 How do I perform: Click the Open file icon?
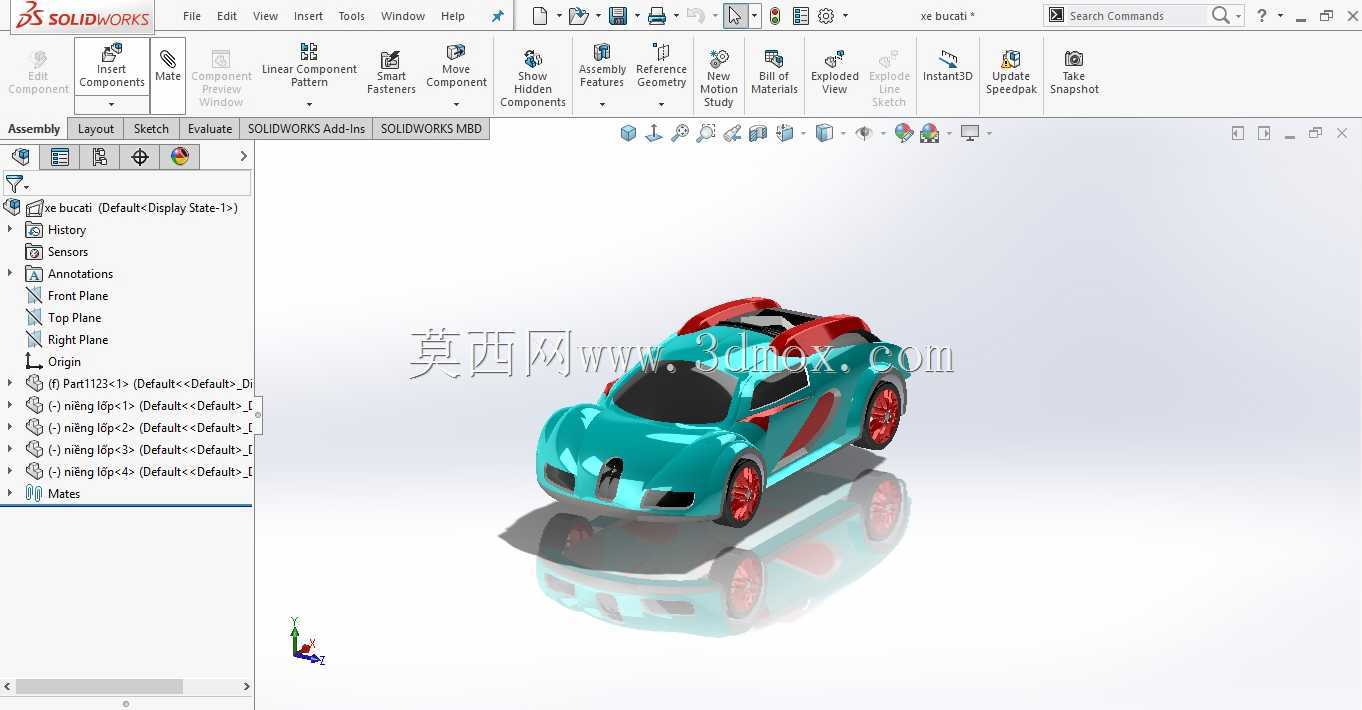pyautogui.click(x=578, y=16)
